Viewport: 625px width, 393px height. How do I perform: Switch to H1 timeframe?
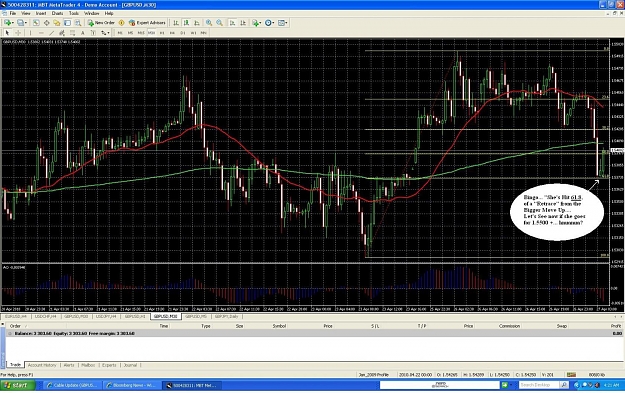click(162, 33)
